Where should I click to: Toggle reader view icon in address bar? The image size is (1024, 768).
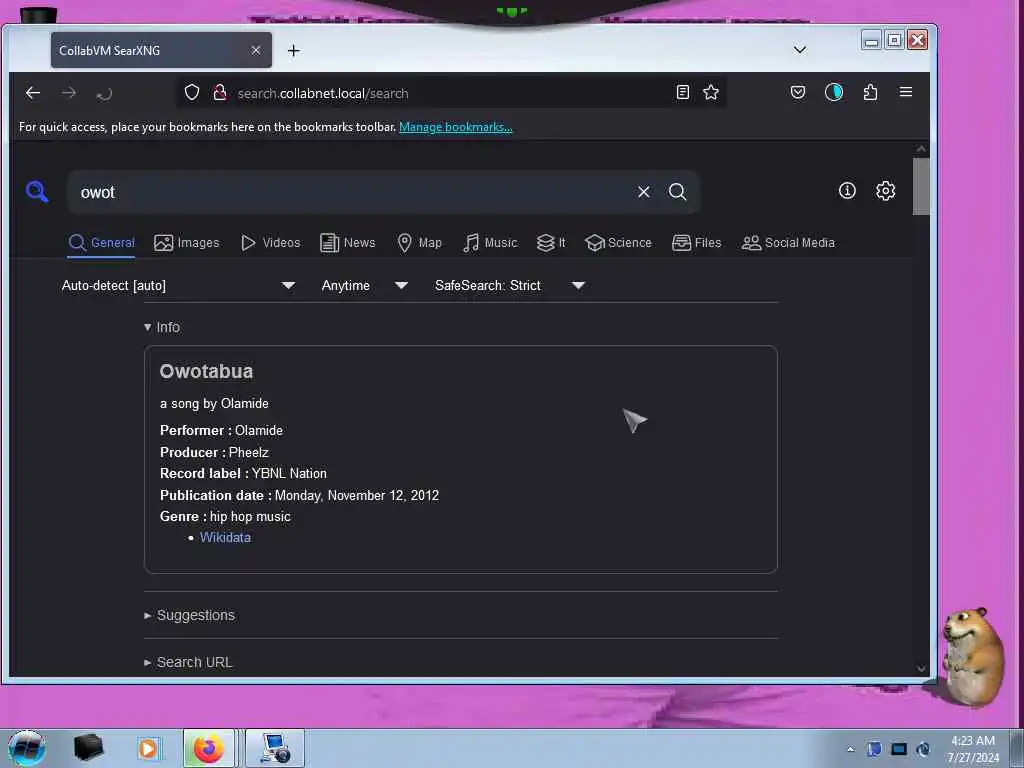coord(682,92)
